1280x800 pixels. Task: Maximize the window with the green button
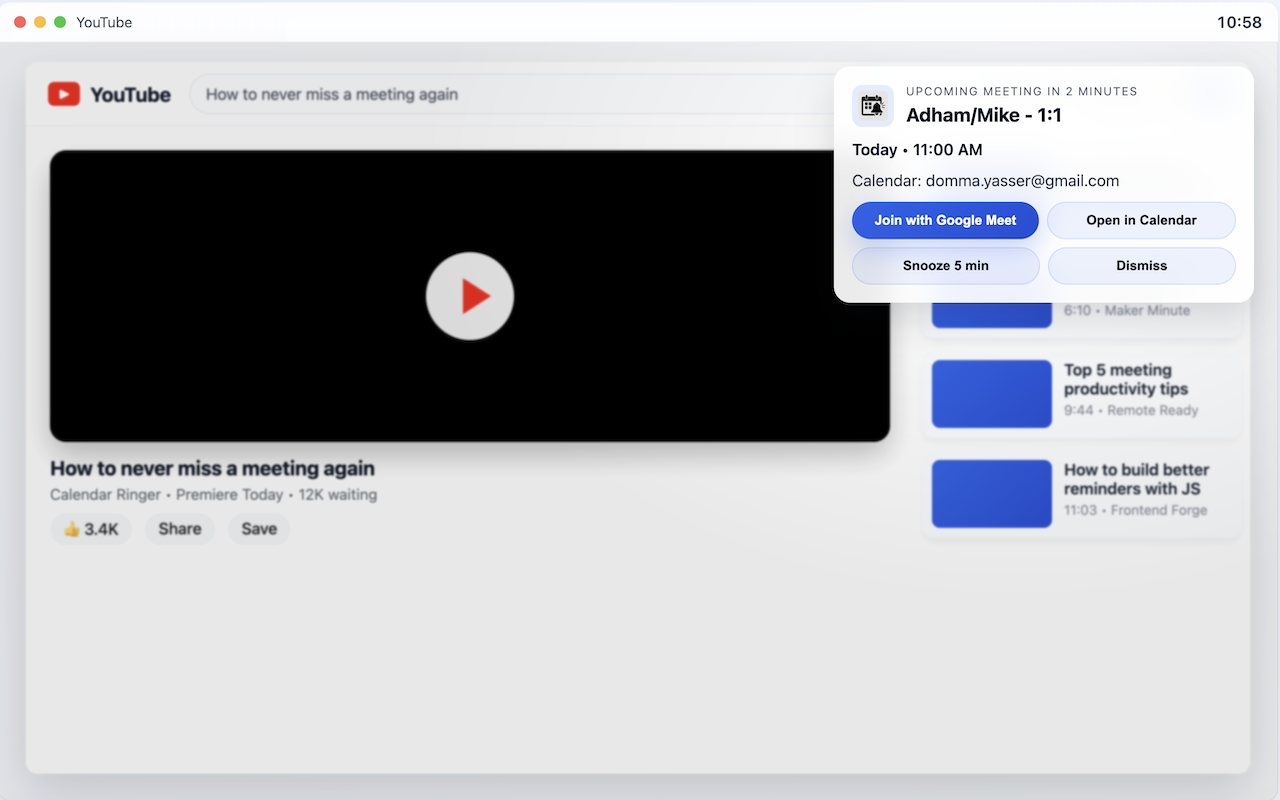click(60, 22)
